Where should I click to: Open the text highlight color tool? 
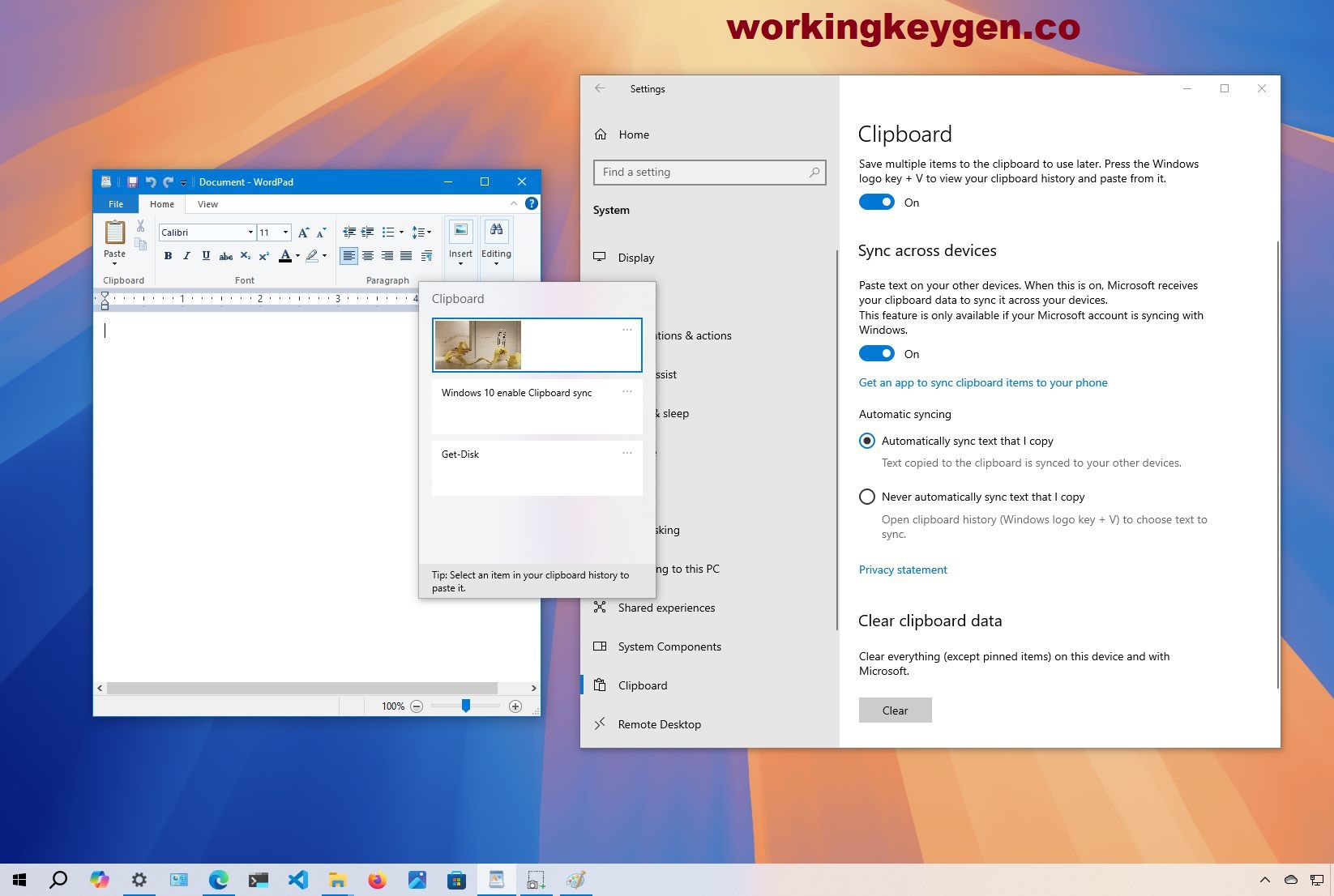click(x=314, y=254)
